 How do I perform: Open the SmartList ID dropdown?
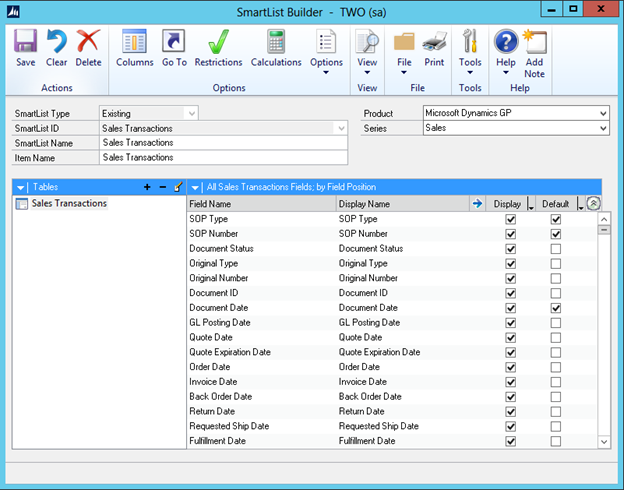pos(341,128)
